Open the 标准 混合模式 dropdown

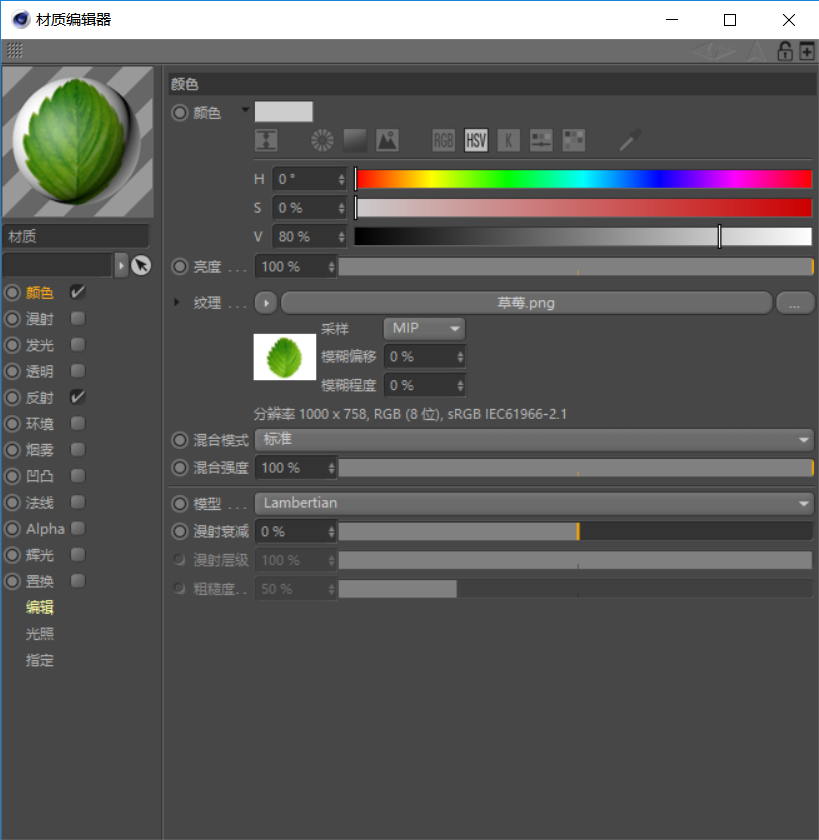(x=535, y=440)
